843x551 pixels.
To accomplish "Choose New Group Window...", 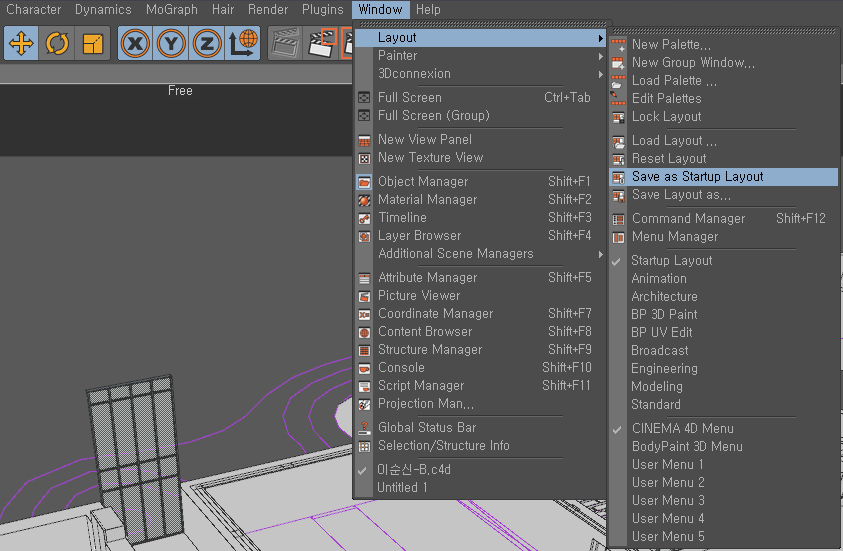I will tap(724, 63).
